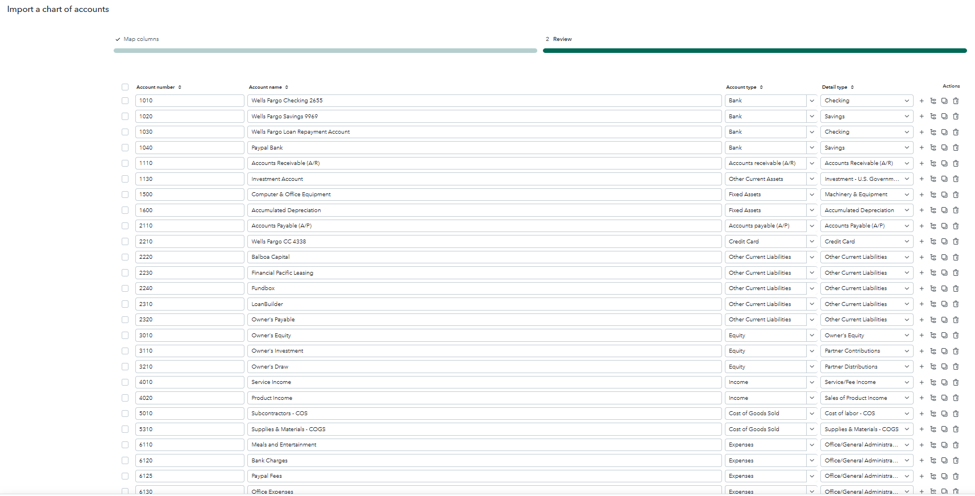
Task: Sort by Account name column
Action: coord(286,88)
